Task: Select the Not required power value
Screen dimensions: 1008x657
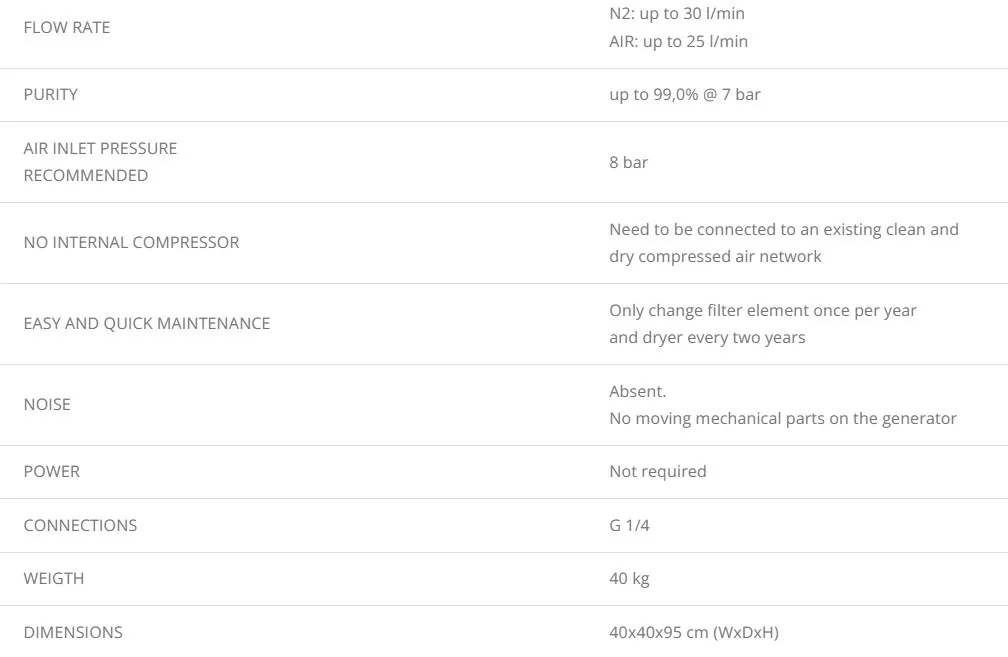Action: (658, 471)
